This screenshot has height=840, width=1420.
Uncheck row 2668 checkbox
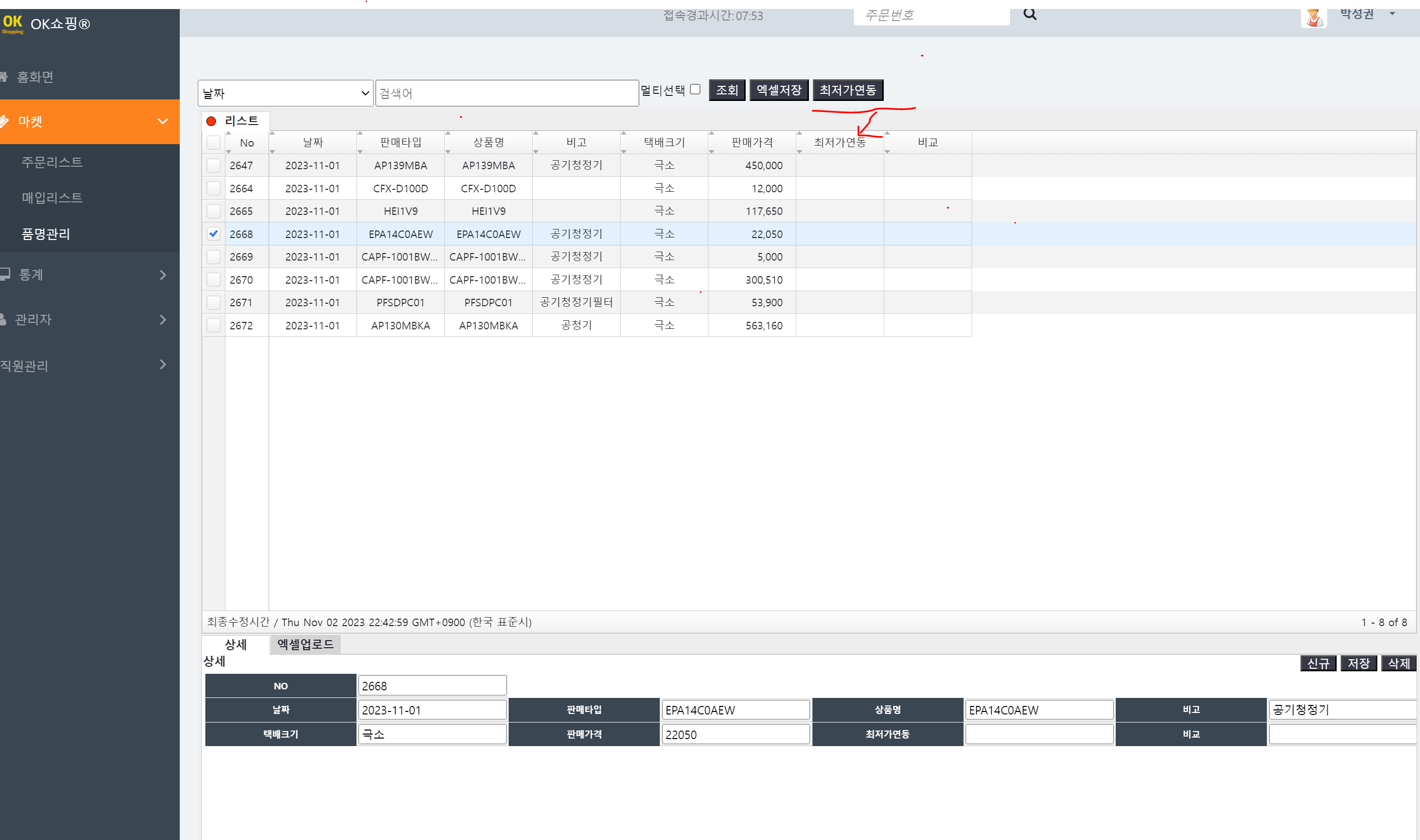click(213, 234)
